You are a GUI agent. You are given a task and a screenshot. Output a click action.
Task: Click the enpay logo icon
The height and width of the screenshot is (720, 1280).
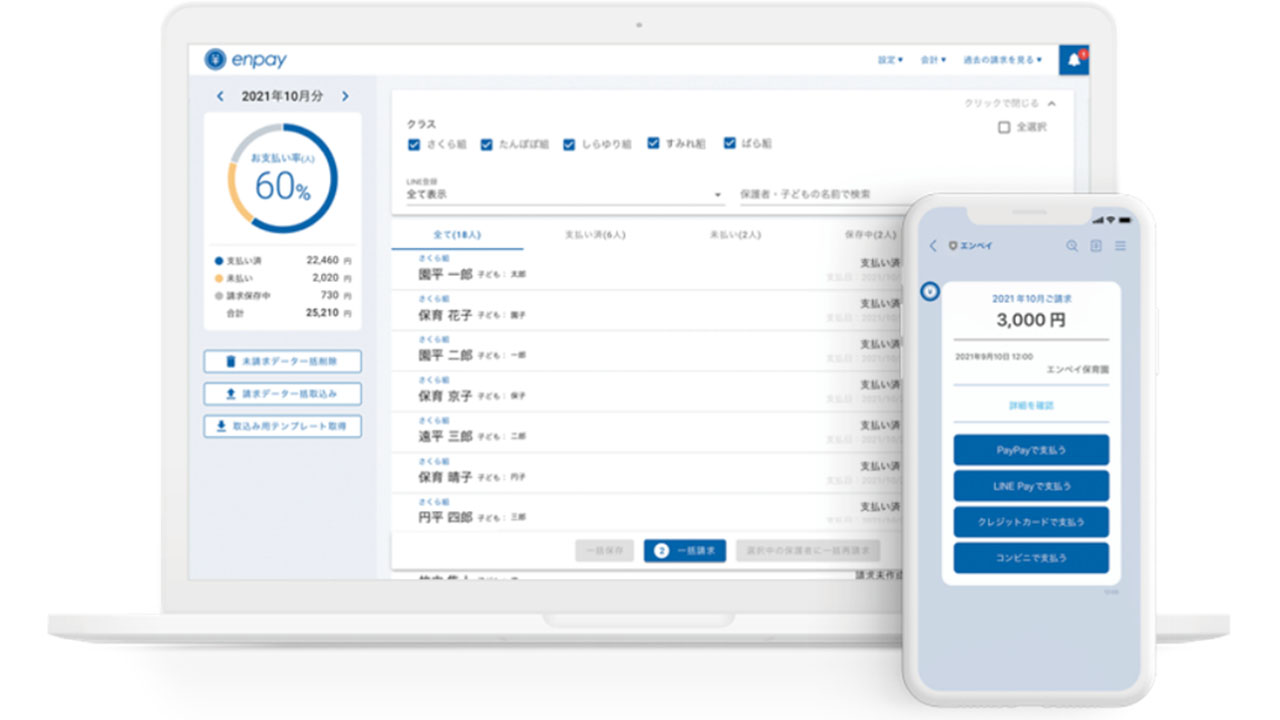tap(215, 60)
